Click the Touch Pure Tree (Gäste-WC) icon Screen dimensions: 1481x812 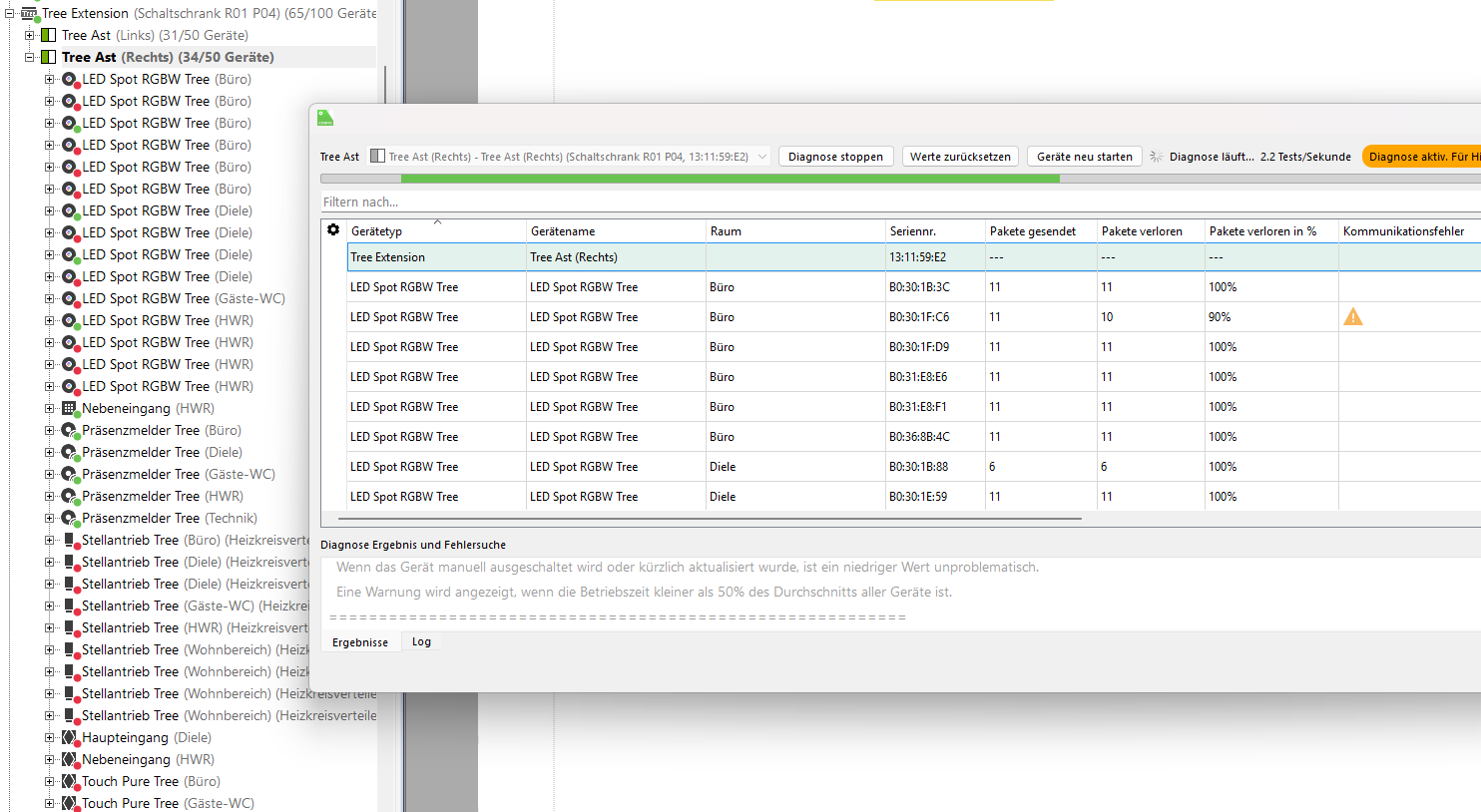[69, 803]
